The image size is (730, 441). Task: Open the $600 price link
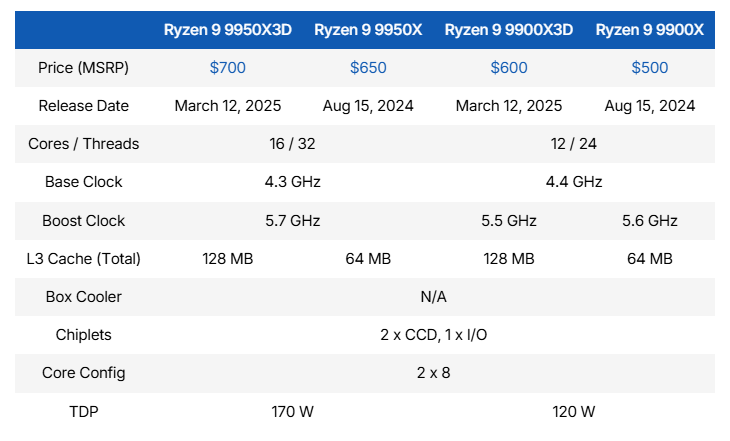coord(509,68)
